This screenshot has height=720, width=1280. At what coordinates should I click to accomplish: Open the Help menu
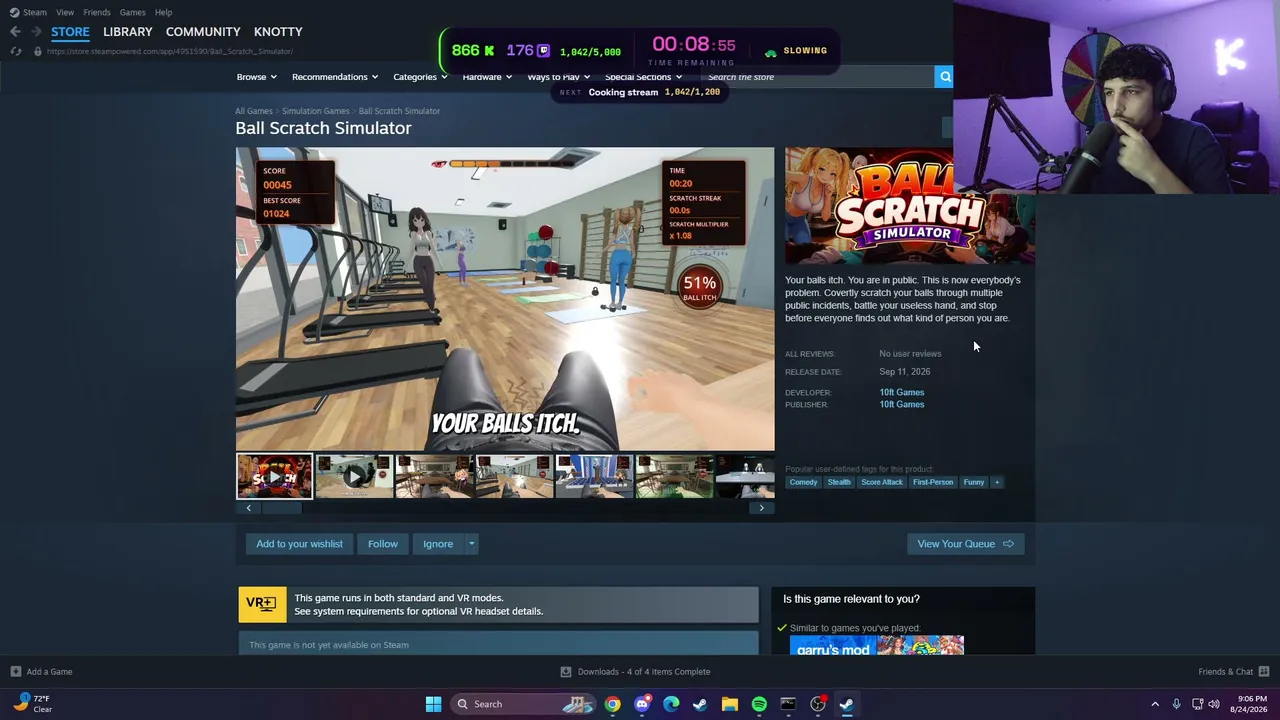click(x=163, y=12)
